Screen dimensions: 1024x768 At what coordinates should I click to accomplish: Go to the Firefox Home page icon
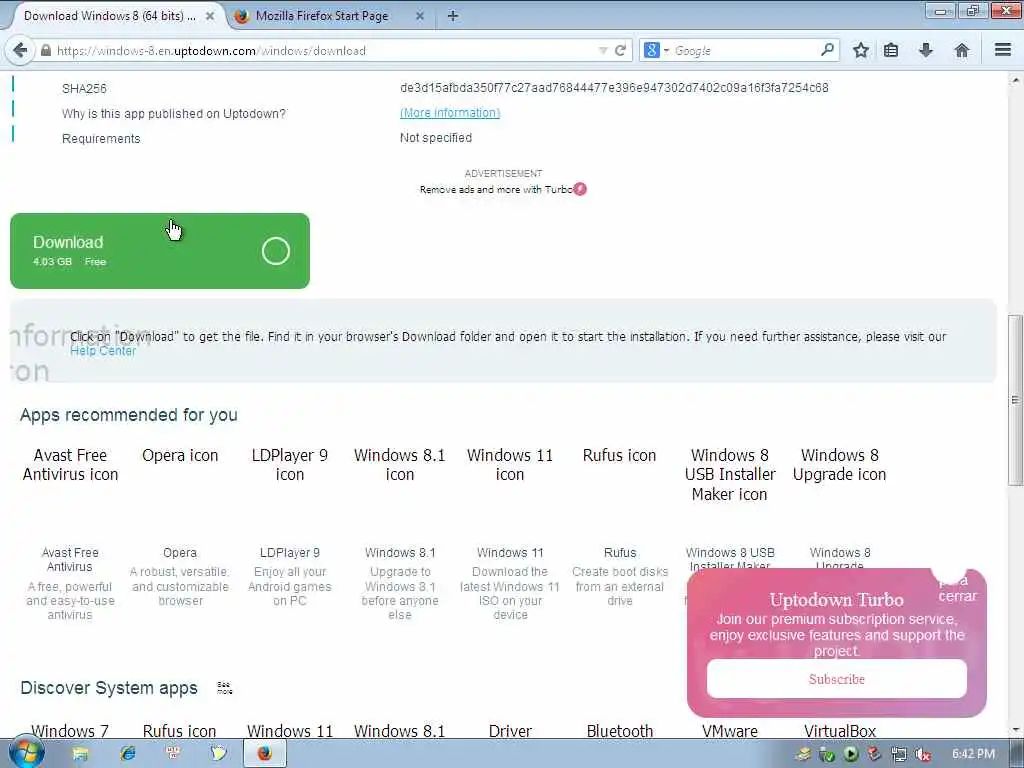(x=961, y=50)
